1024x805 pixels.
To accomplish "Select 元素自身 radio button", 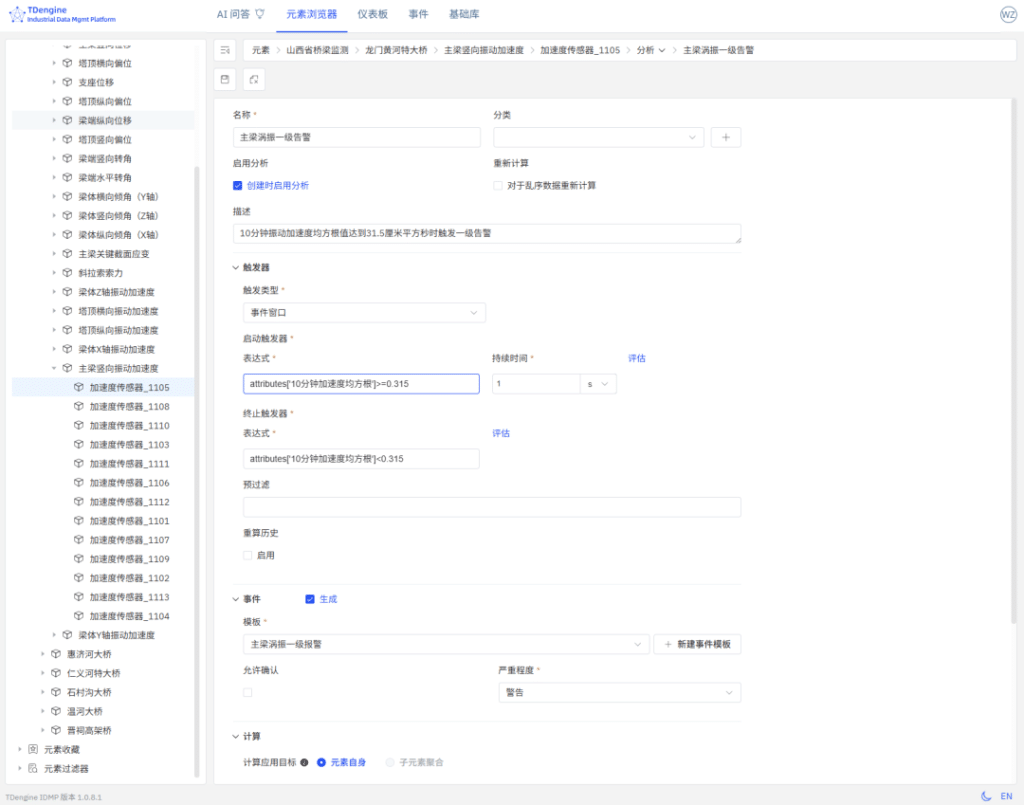I will [x=321, y=763].
